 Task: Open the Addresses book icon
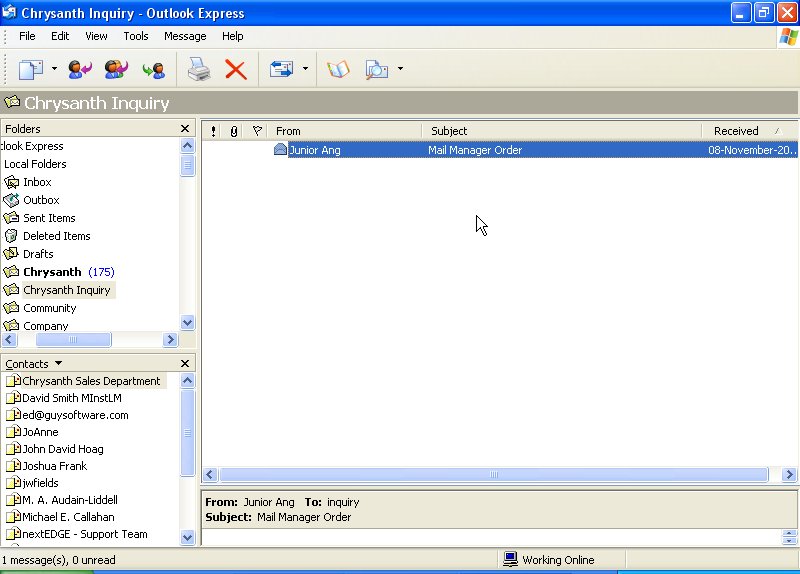click(338, 69)
